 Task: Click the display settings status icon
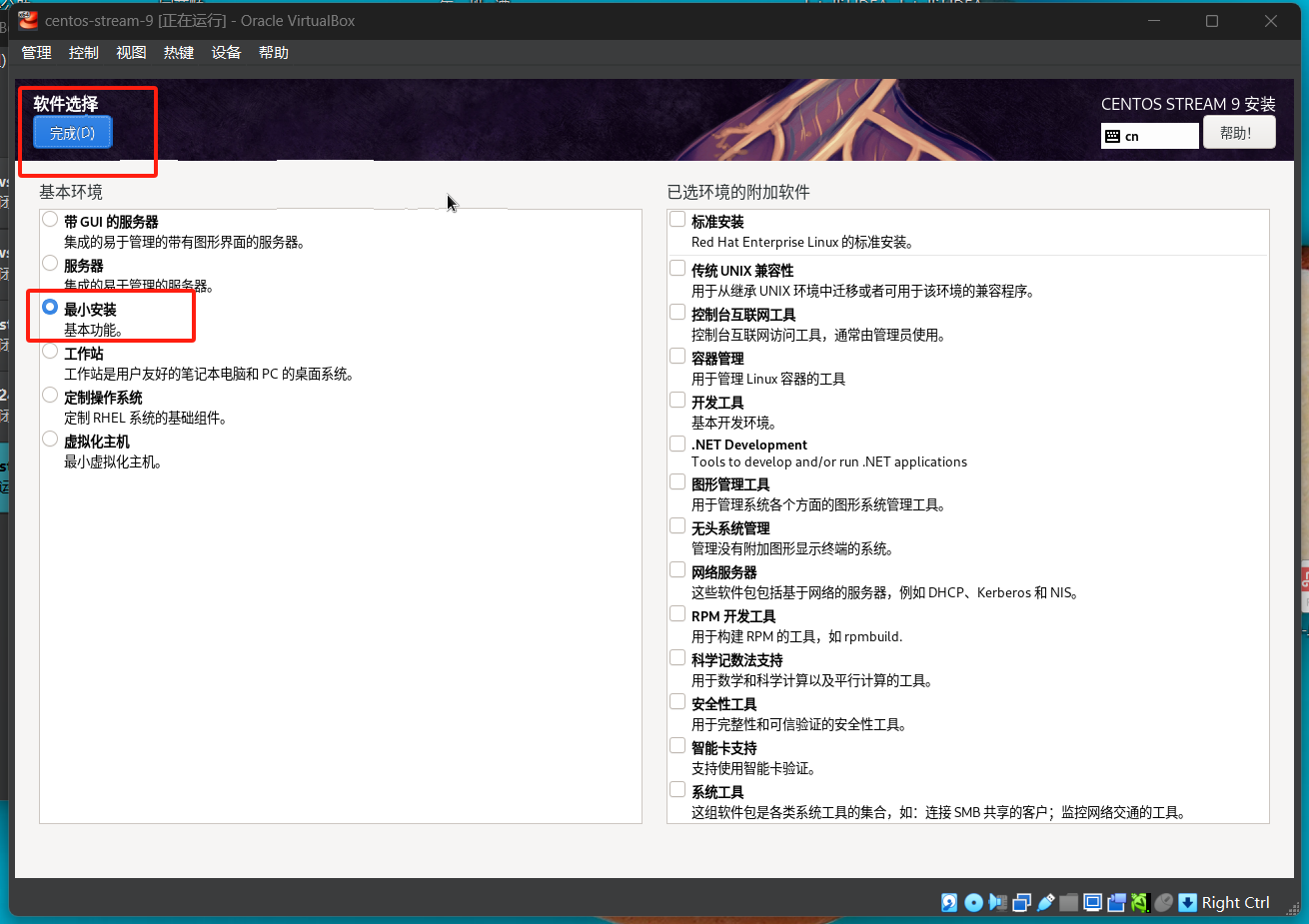tap(1093, 902)
